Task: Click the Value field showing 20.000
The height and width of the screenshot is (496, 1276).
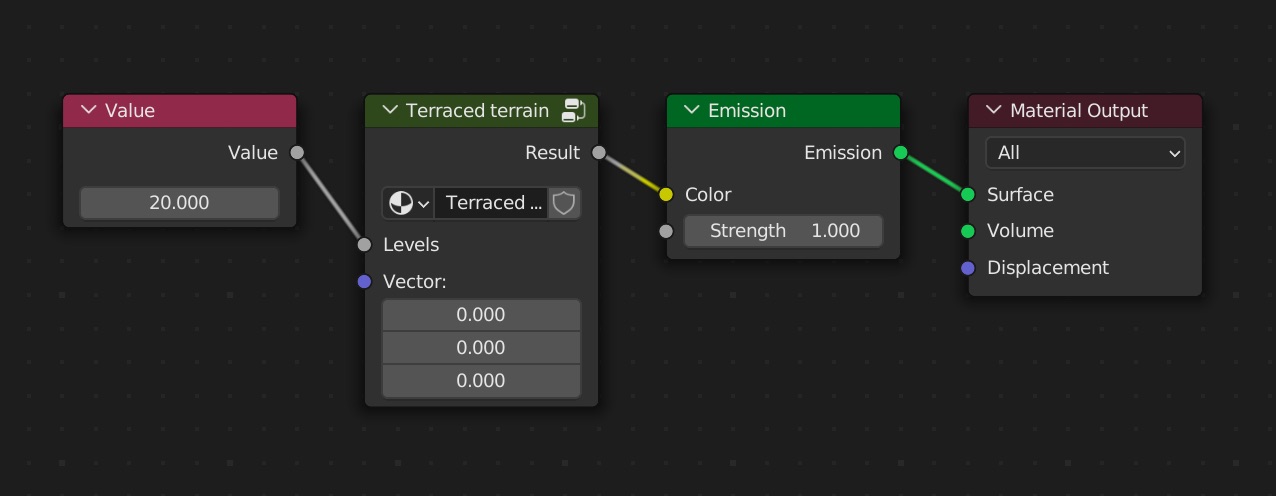Action: click(179, 203)
